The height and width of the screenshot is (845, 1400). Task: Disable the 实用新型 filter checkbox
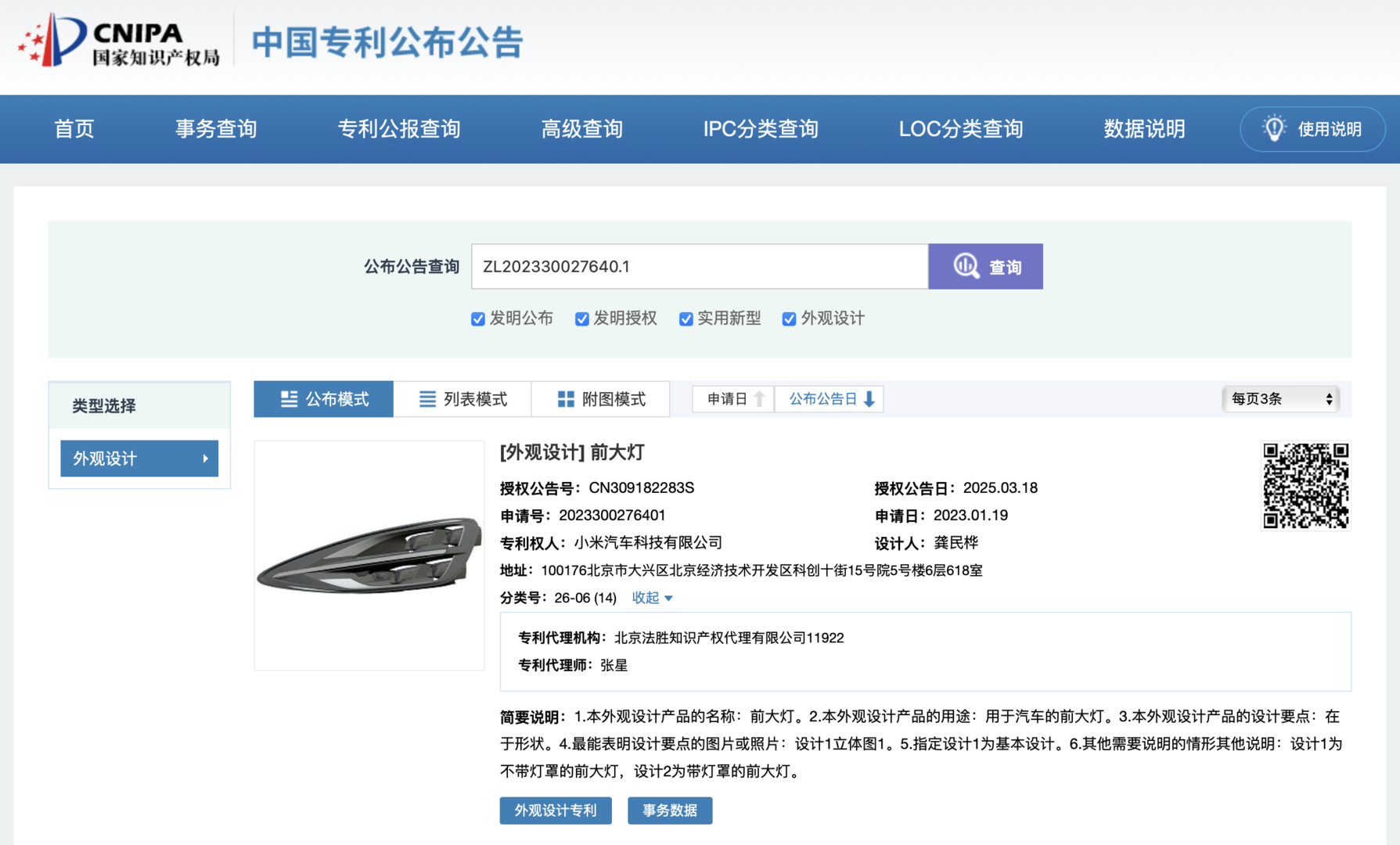coord(686,318)
